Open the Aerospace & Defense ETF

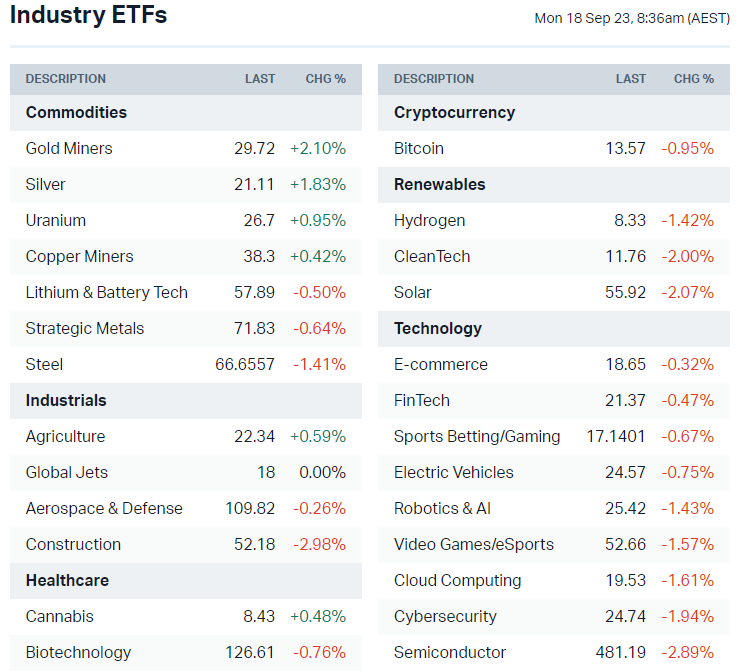[104, 508]
